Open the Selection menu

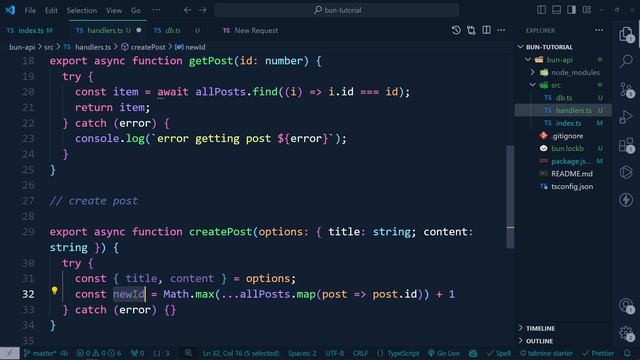pyautogui.click(x=82, y=10)
